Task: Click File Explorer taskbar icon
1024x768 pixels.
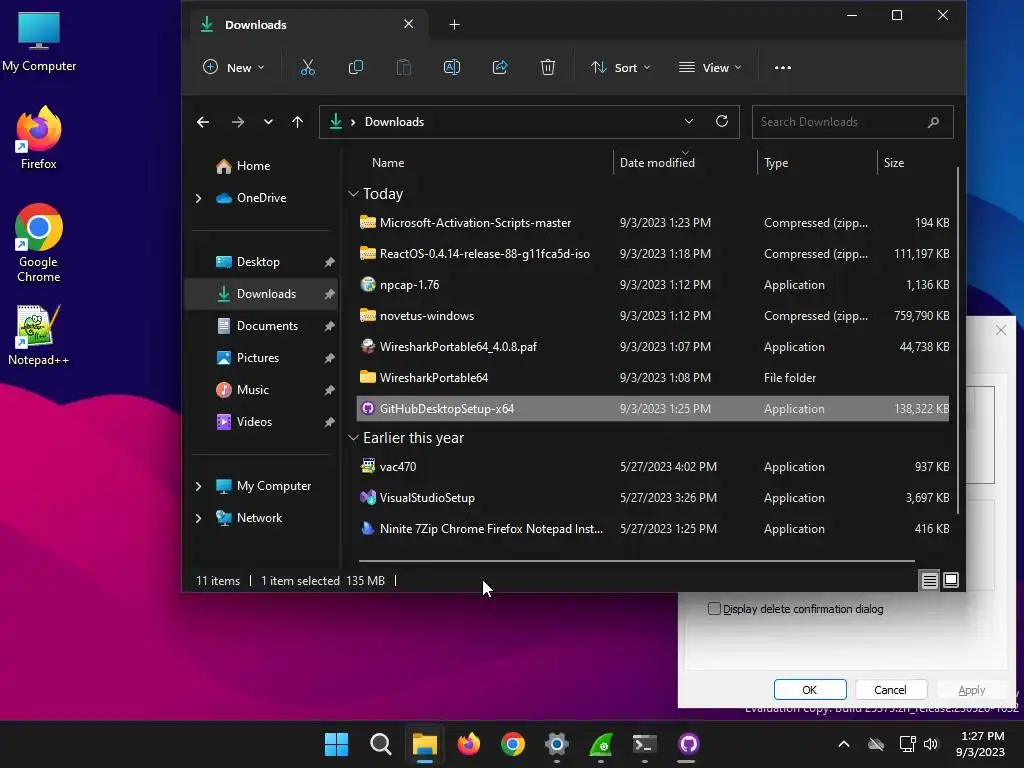Action: (x=424, y=744)
